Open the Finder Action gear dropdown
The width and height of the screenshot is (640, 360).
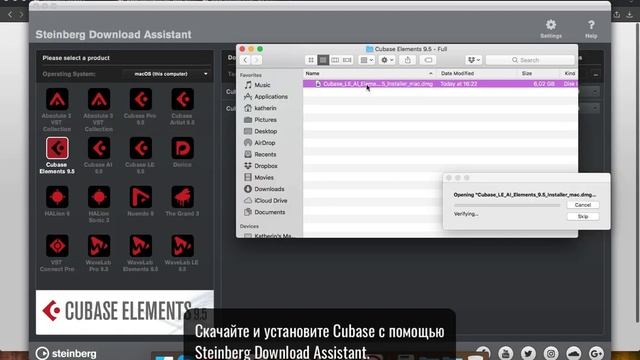point(387,60)
